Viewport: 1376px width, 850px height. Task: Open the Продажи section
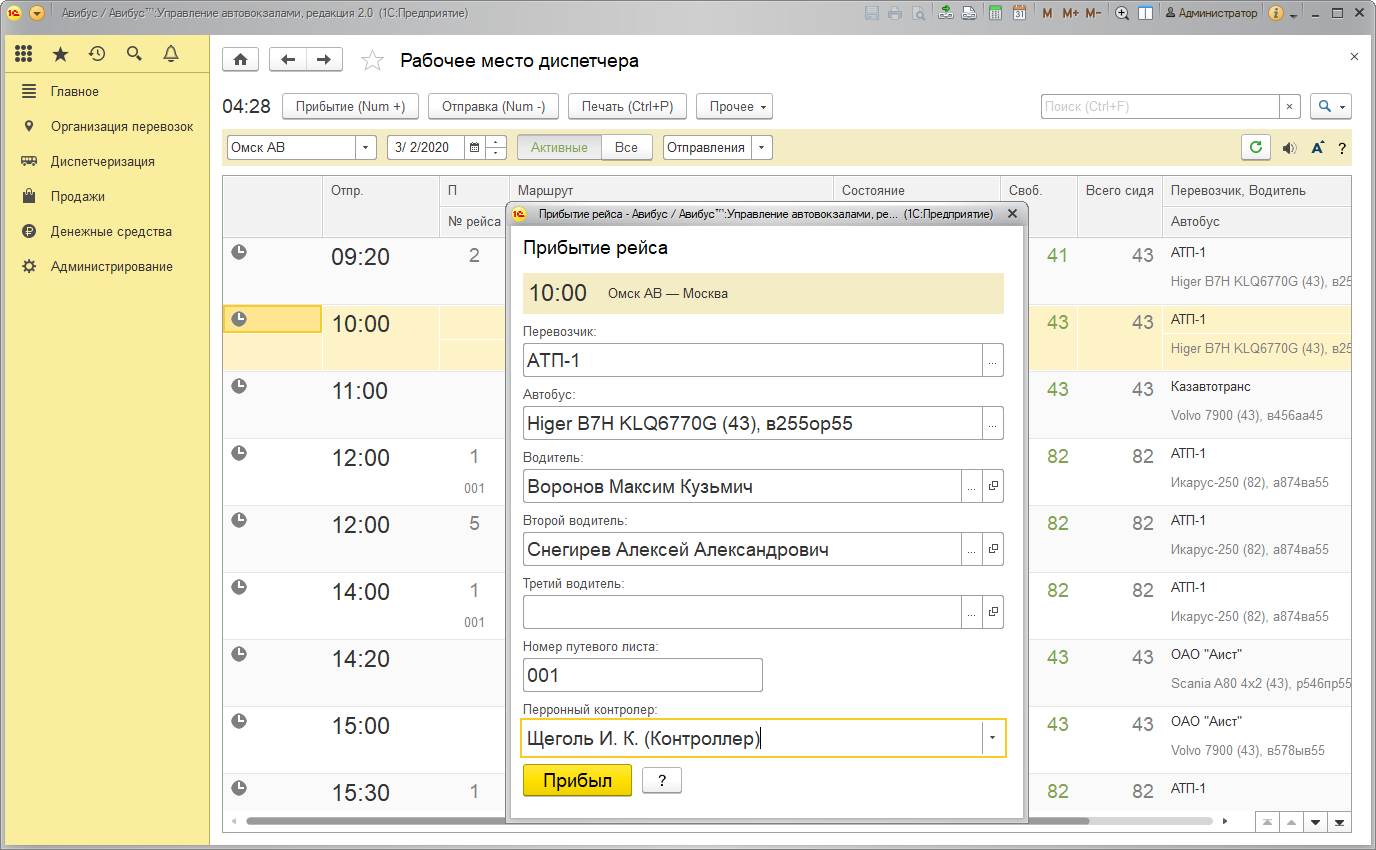77,196
